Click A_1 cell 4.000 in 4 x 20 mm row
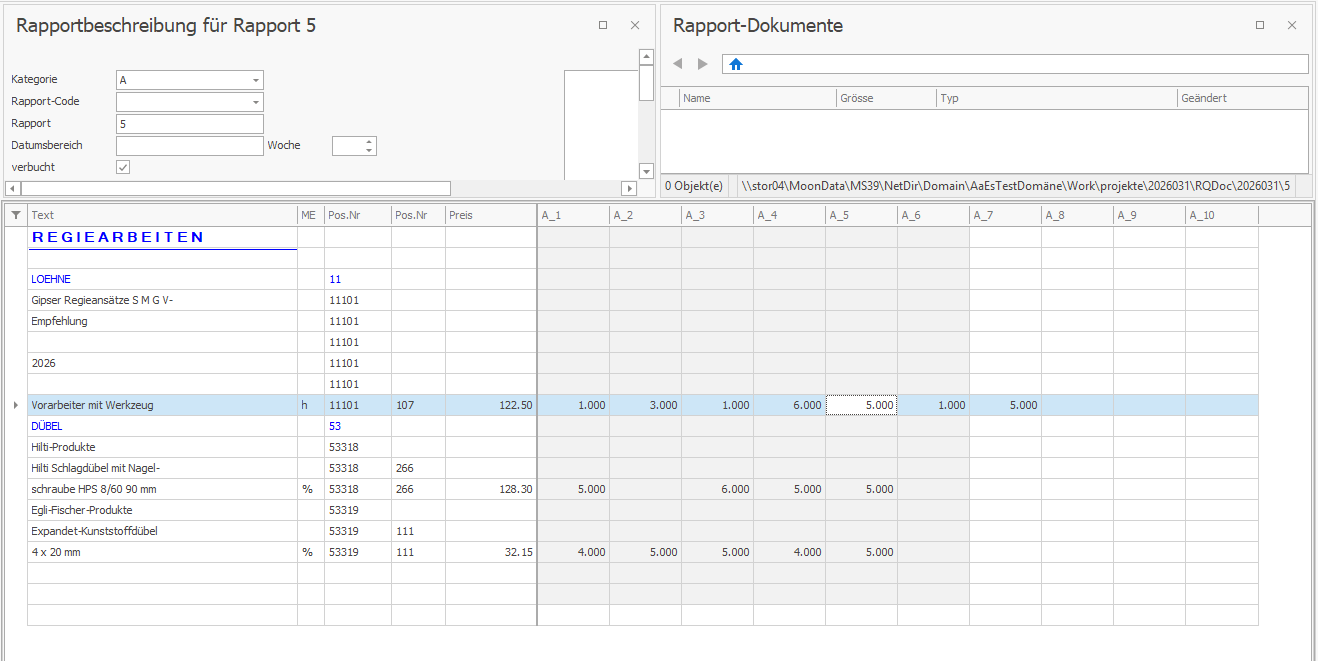The width and height of the screenshot is (1318, 661). (573, 552)
